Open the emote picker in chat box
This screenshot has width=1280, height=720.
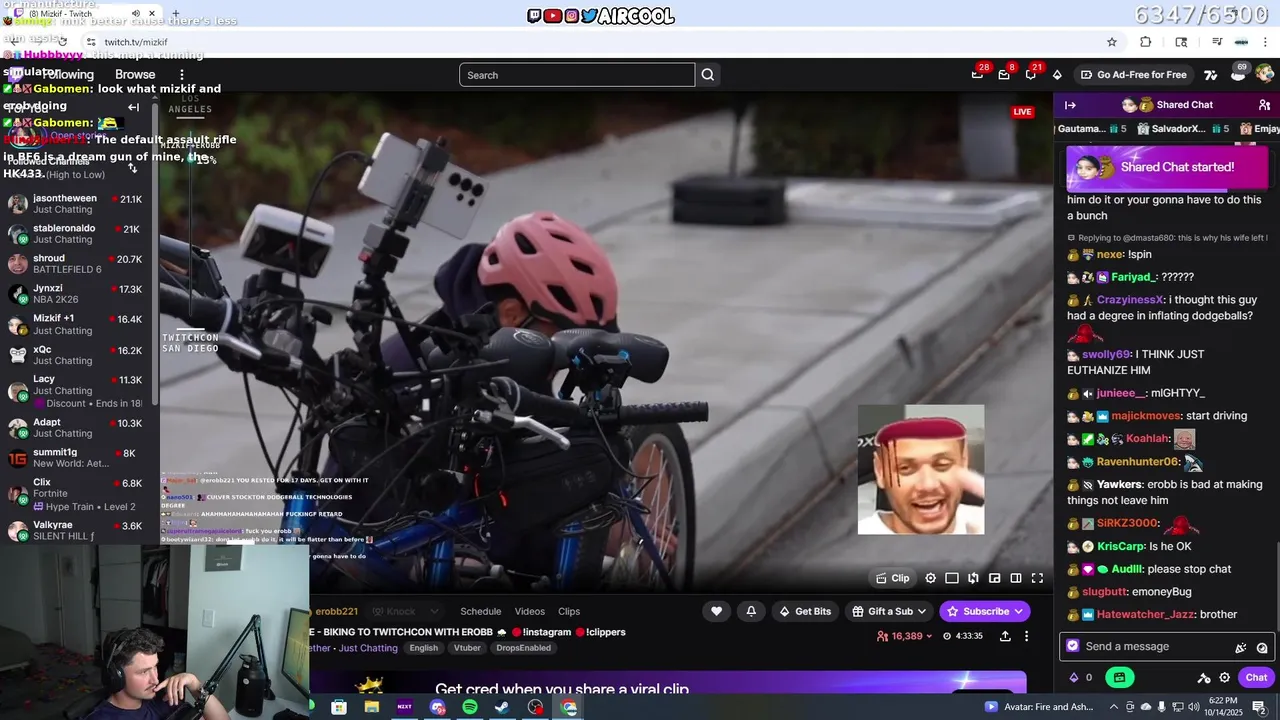tap(1262, 647)
